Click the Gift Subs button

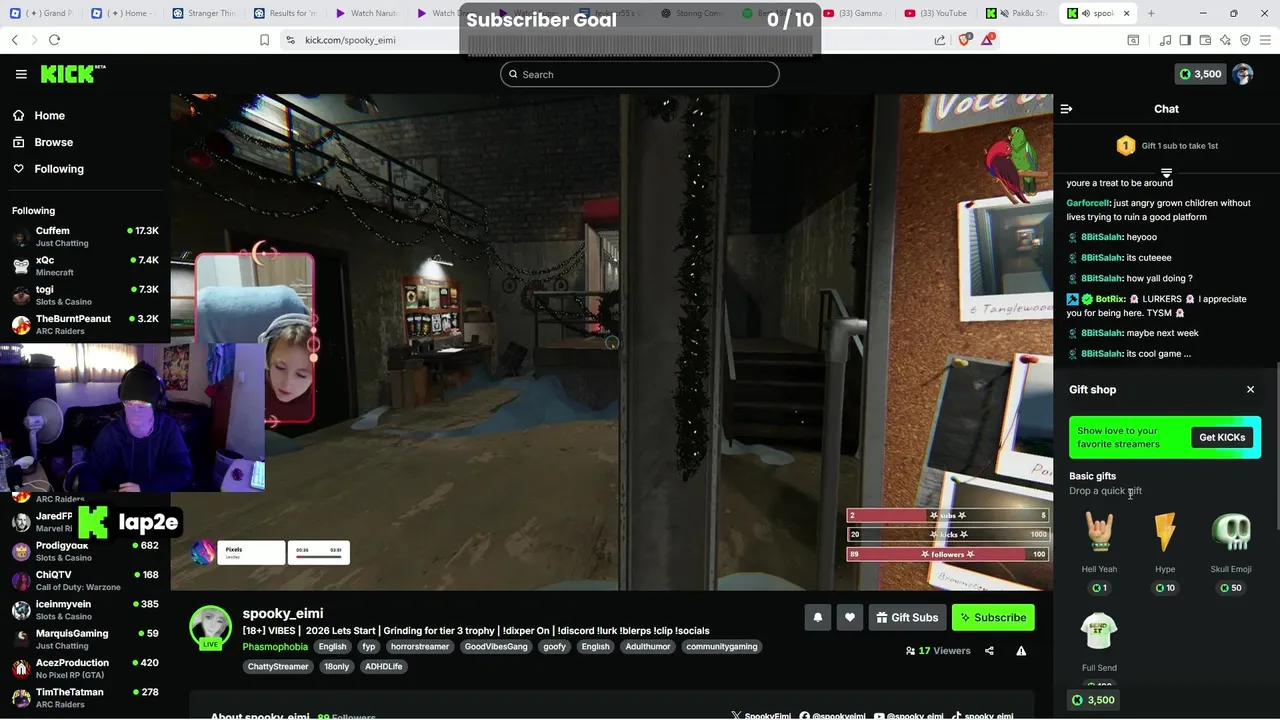click(908, 618)
